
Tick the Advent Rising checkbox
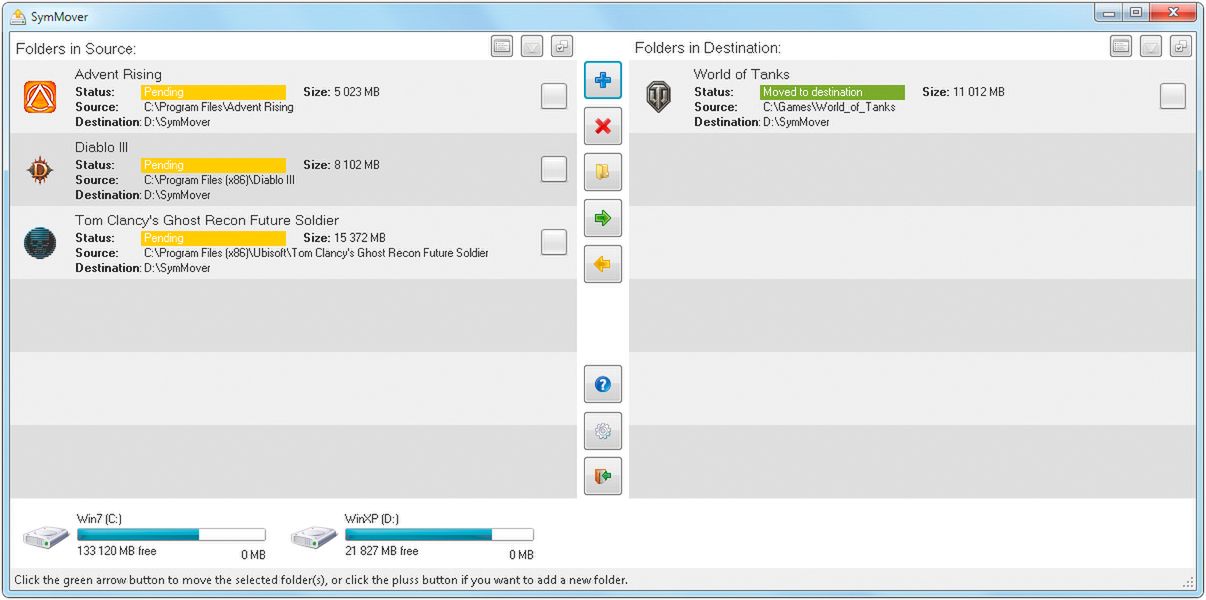pyautogui.click(x=554, y=96)
